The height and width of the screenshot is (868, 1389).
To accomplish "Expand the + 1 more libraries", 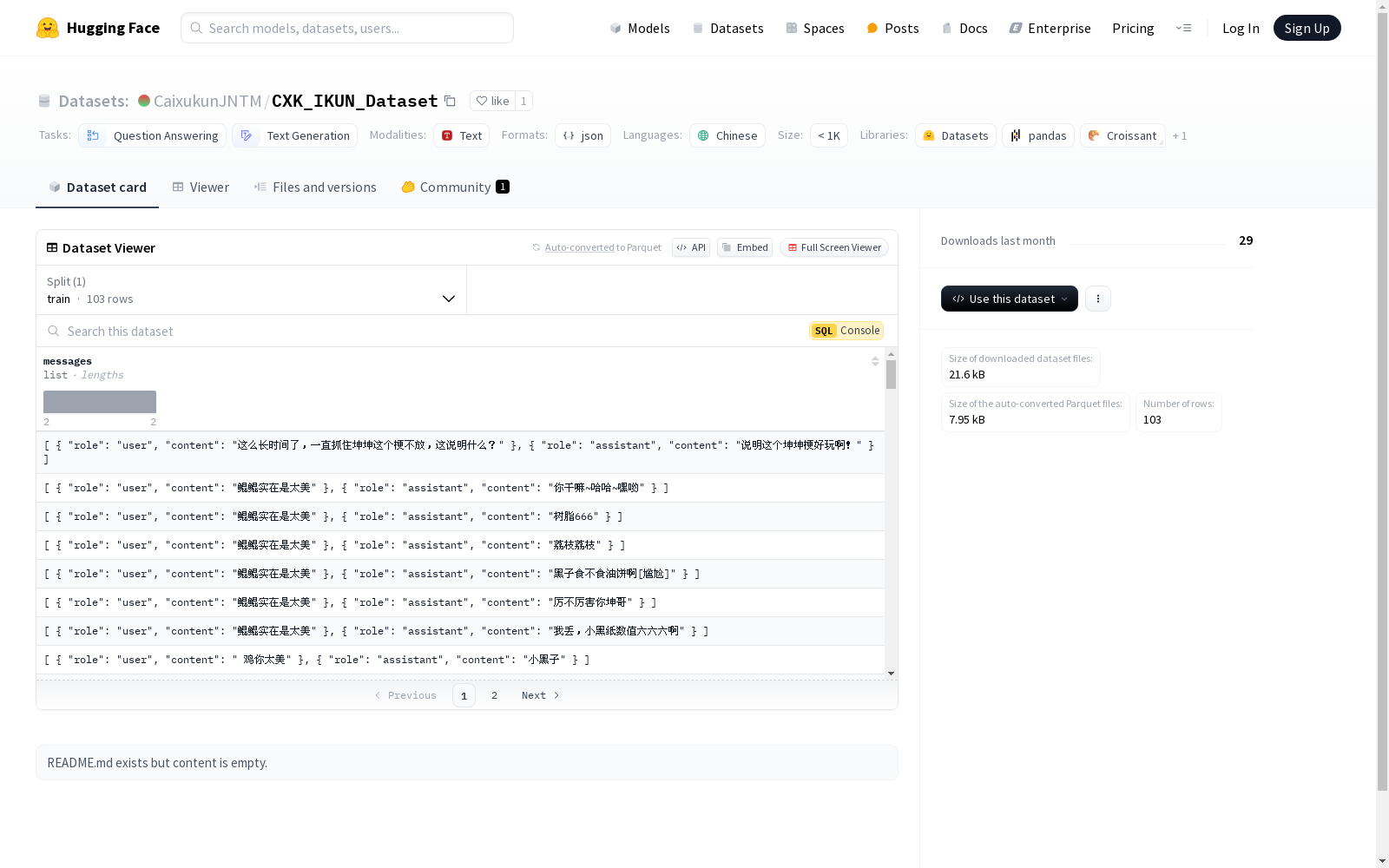I will click(1180, 135).
